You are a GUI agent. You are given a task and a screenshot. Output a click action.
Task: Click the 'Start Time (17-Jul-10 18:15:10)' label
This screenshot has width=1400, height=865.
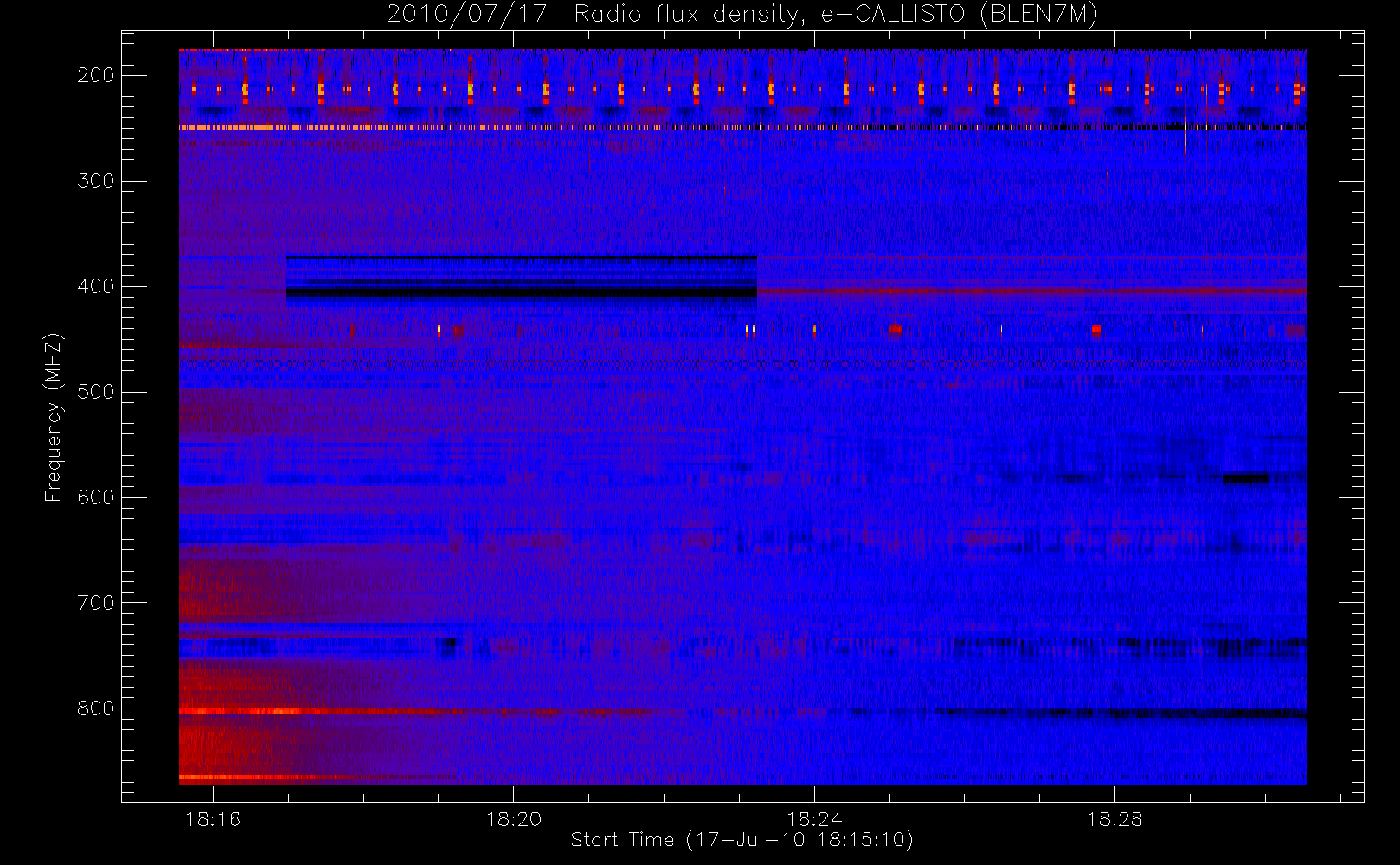pos(742,840)
